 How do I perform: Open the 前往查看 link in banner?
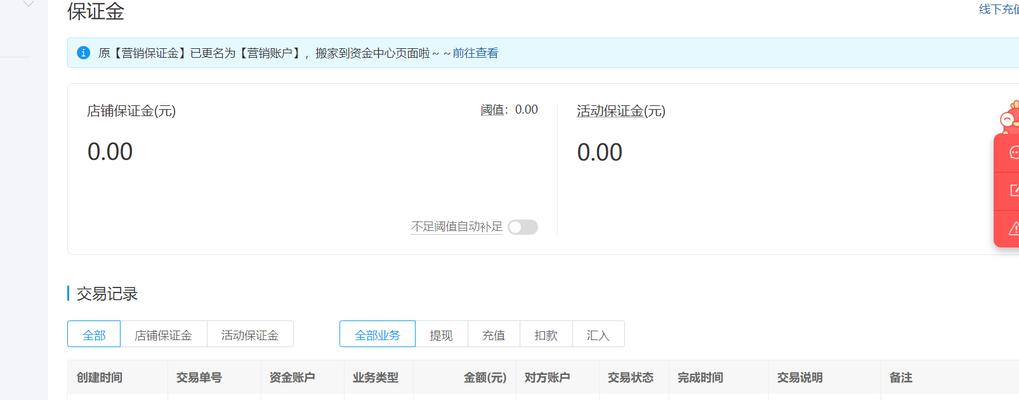click(x=475, y=53)
